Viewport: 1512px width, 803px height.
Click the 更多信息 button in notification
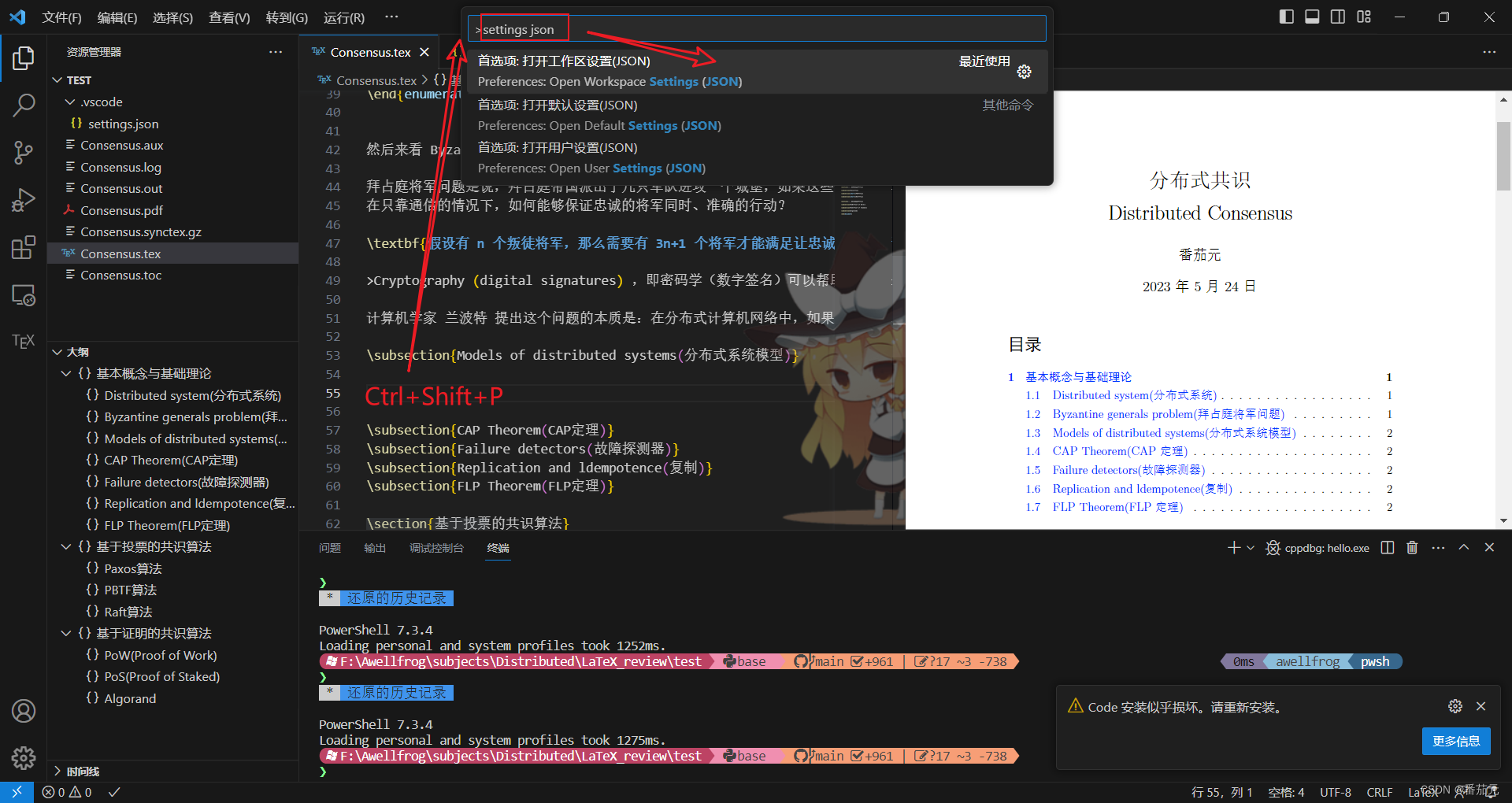pyautogui.click(x=1456, y=741)
